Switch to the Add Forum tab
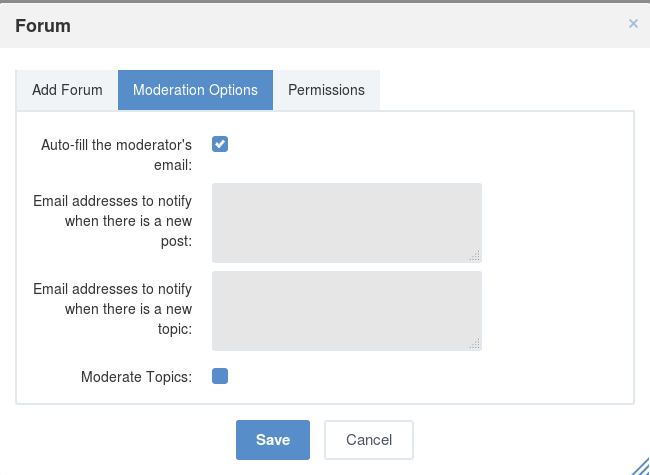The image size is (650, 475). click(x=67, y=90)
